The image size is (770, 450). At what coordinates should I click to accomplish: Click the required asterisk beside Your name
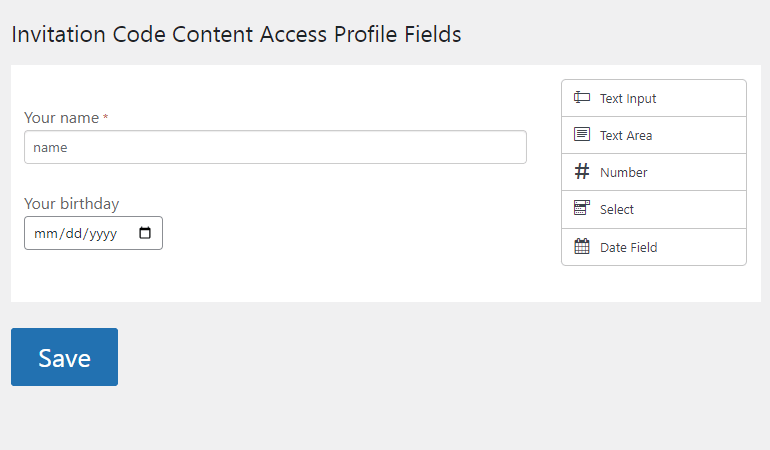point(106,118)
